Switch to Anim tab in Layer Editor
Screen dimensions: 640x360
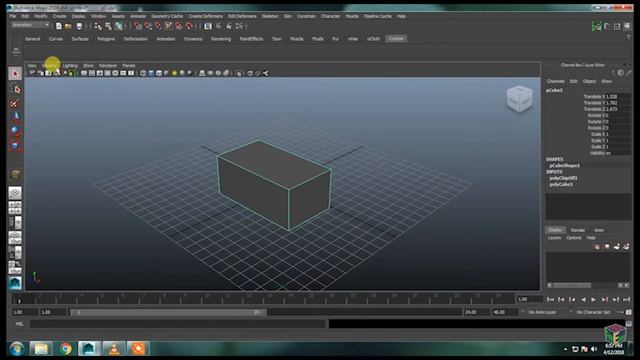pos(599,230)
